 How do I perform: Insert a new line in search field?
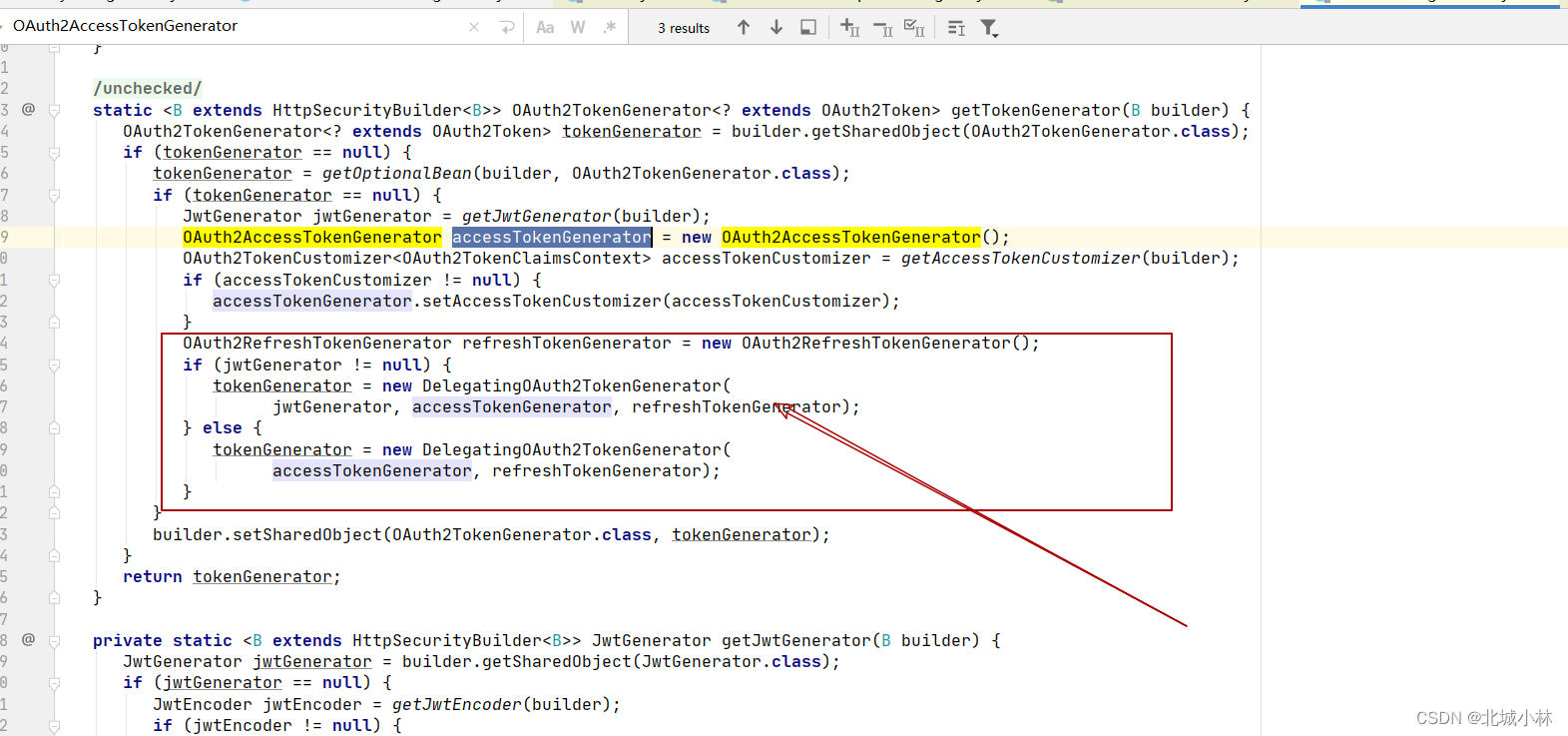tap(507, 27)
